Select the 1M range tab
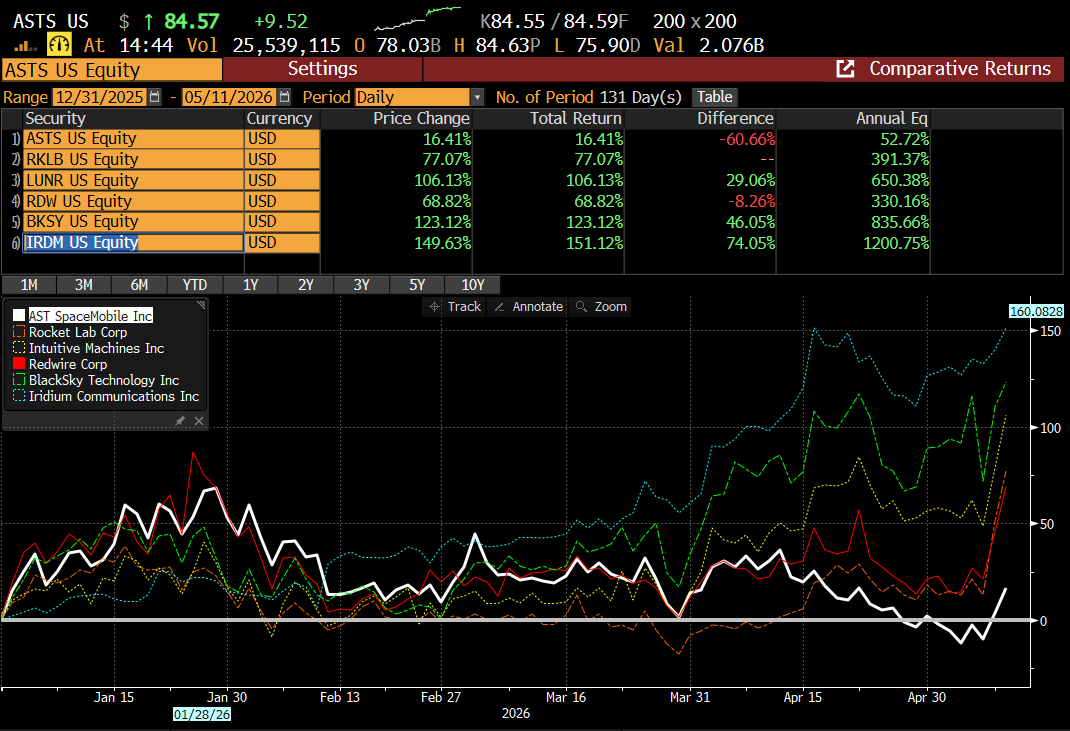Viewport: 1070px width, 731px height. (x=29, y=285)
